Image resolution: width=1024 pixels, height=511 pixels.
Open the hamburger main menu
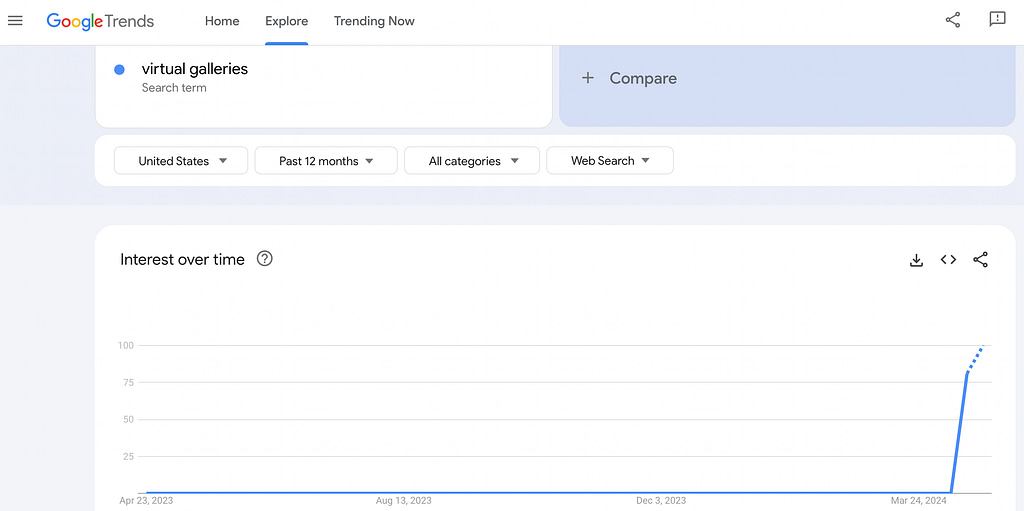(x=15, y=21)
